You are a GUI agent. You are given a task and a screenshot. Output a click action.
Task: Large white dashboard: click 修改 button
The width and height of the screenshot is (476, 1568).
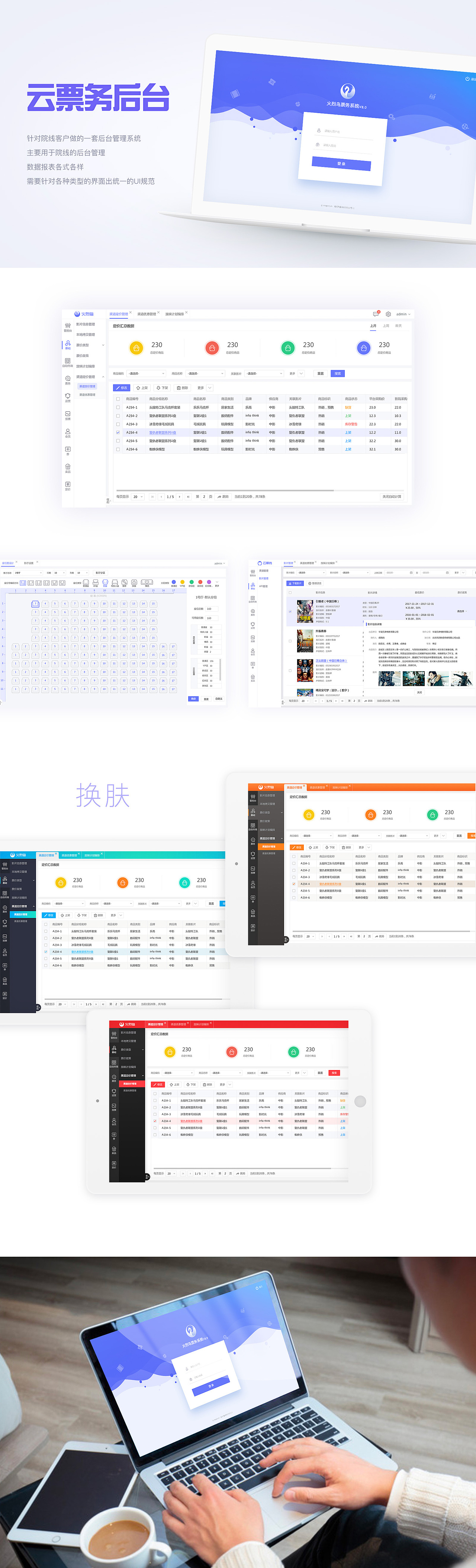[x=122, y=388]
